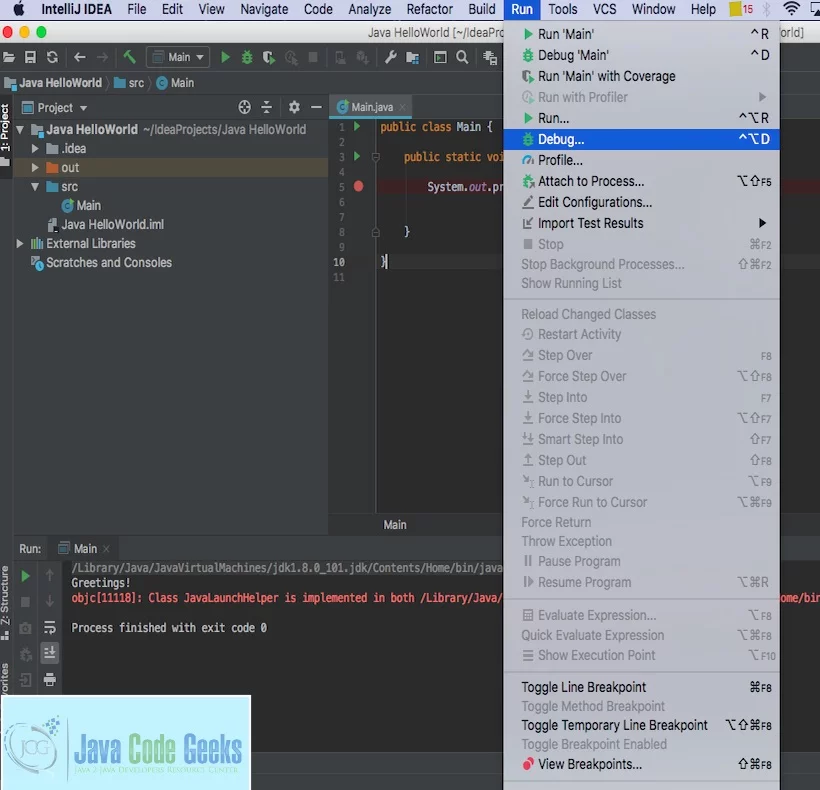Select Run 'Main' menu item
Image resolution: width=820 pixels, height=790 pixels.
641,34
